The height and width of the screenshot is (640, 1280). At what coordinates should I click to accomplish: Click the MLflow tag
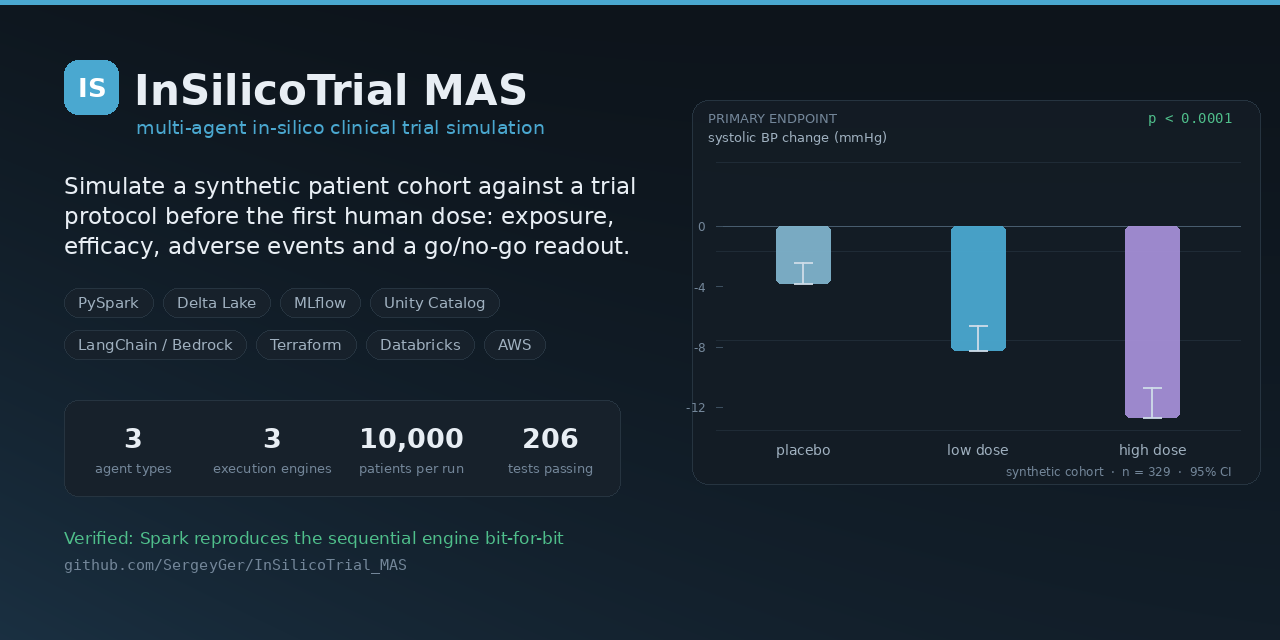tap(320, 303)
